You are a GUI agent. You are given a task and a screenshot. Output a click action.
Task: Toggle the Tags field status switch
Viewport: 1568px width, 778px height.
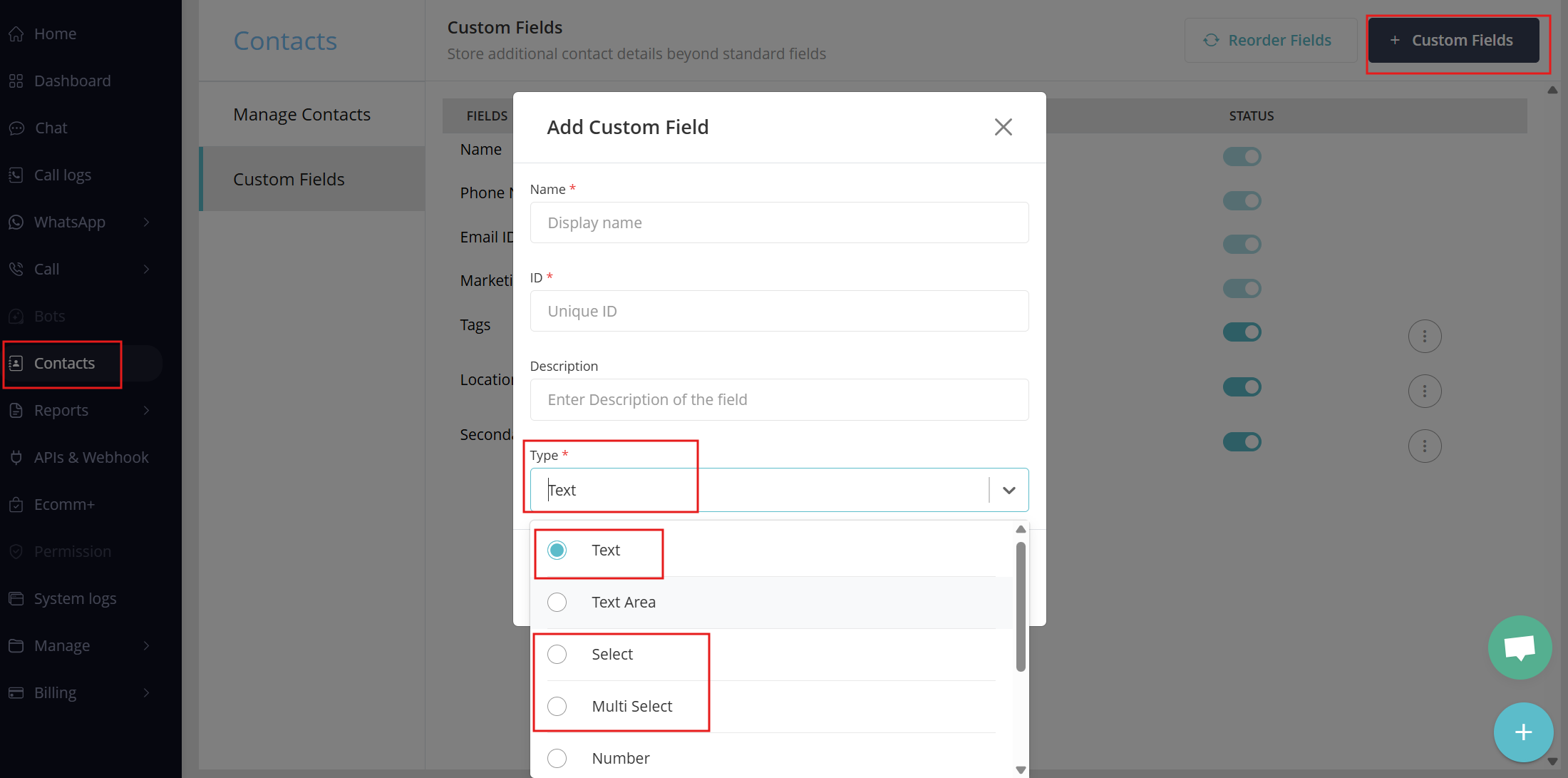(x=1242, y=332)
